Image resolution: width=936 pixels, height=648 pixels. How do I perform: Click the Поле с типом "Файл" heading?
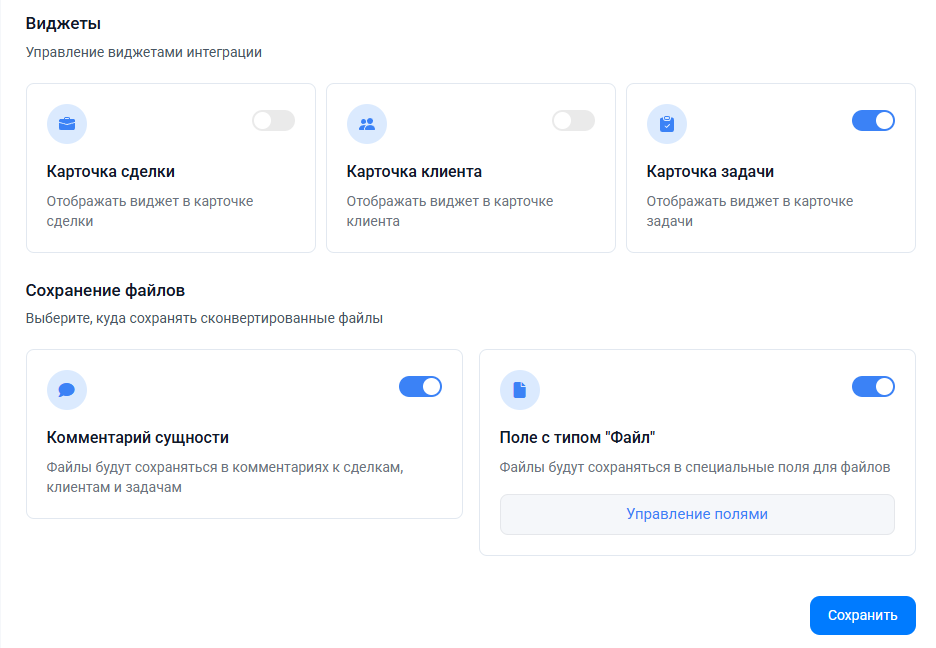click(x=577, y=437)
